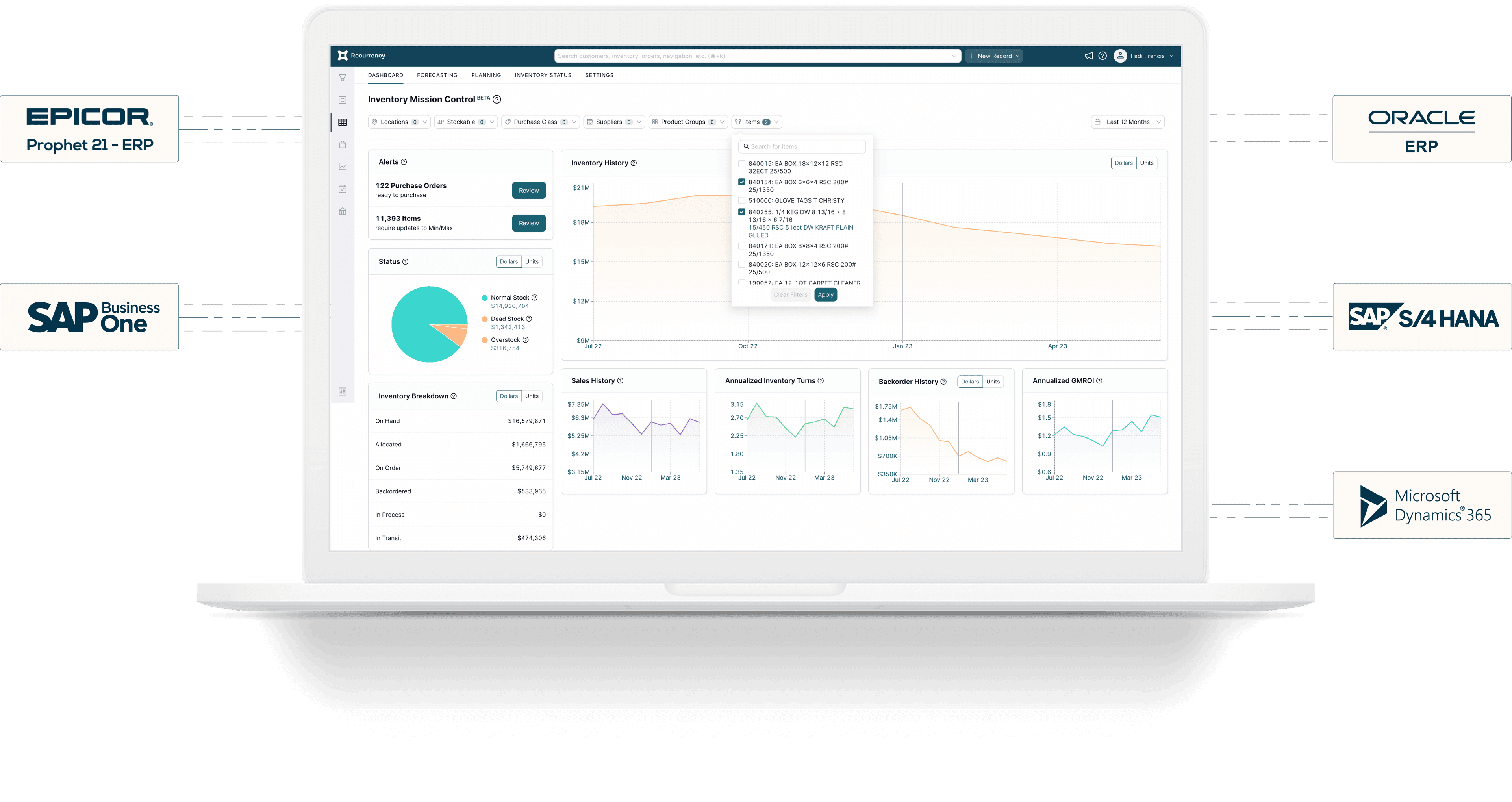Check item 840015: EA BOX 18×12×12 RSC

(742, 164)
